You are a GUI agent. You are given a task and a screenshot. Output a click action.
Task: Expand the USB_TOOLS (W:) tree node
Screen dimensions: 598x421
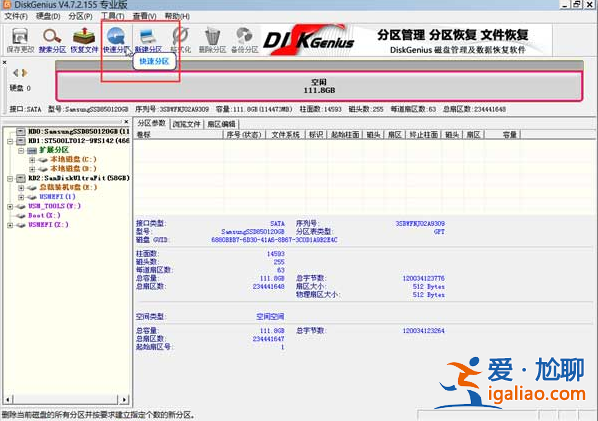(x=10, y=206)
